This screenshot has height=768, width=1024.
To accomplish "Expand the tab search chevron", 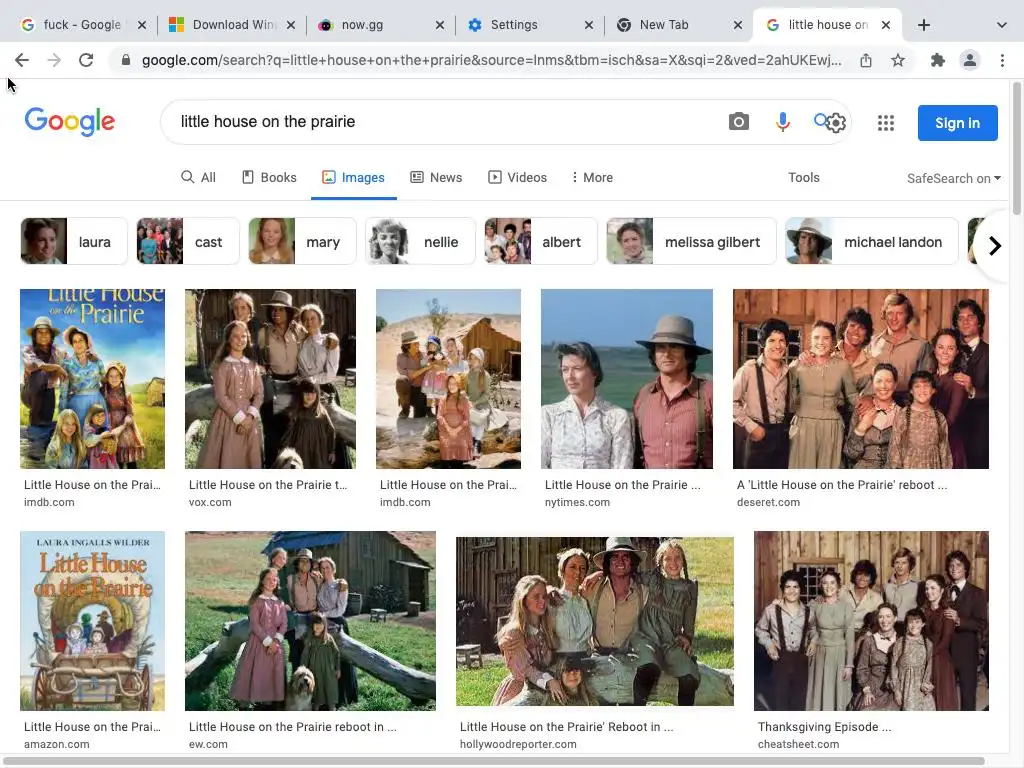I will pos(1001,25).
